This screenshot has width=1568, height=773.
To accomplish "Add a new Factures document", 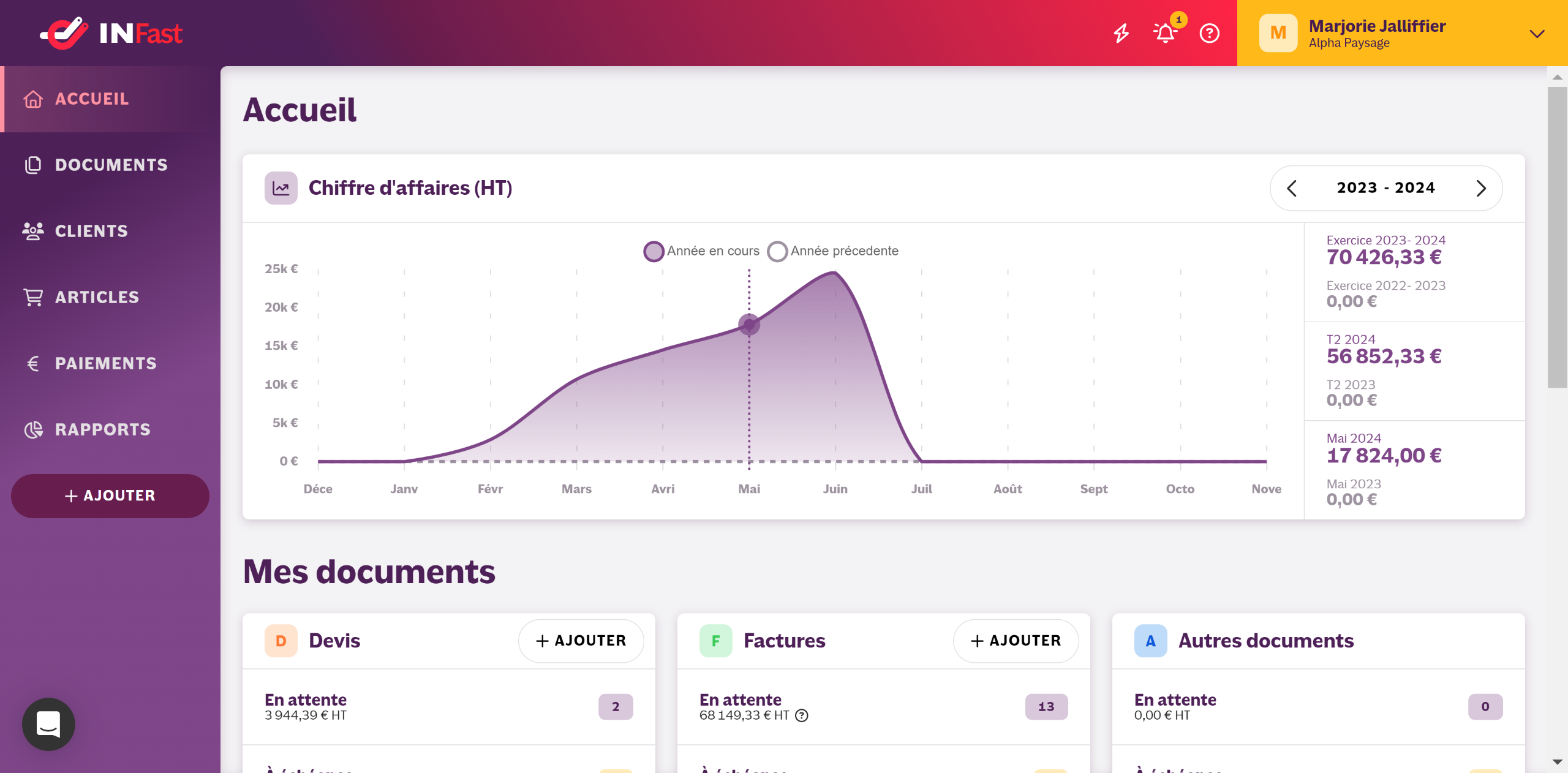I will (x=1016, y=641).
